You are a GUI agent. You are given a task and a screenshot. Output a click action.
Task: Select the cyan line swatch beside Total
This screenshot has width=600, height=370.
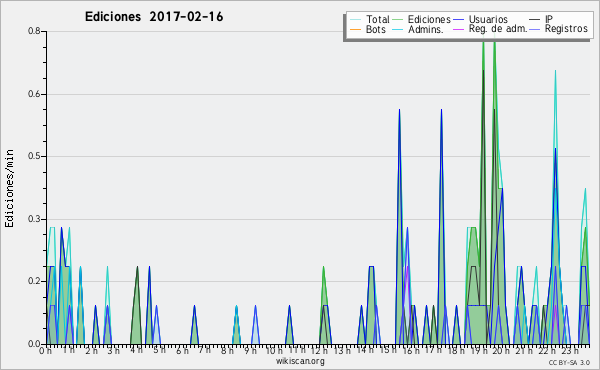(355, 20)
